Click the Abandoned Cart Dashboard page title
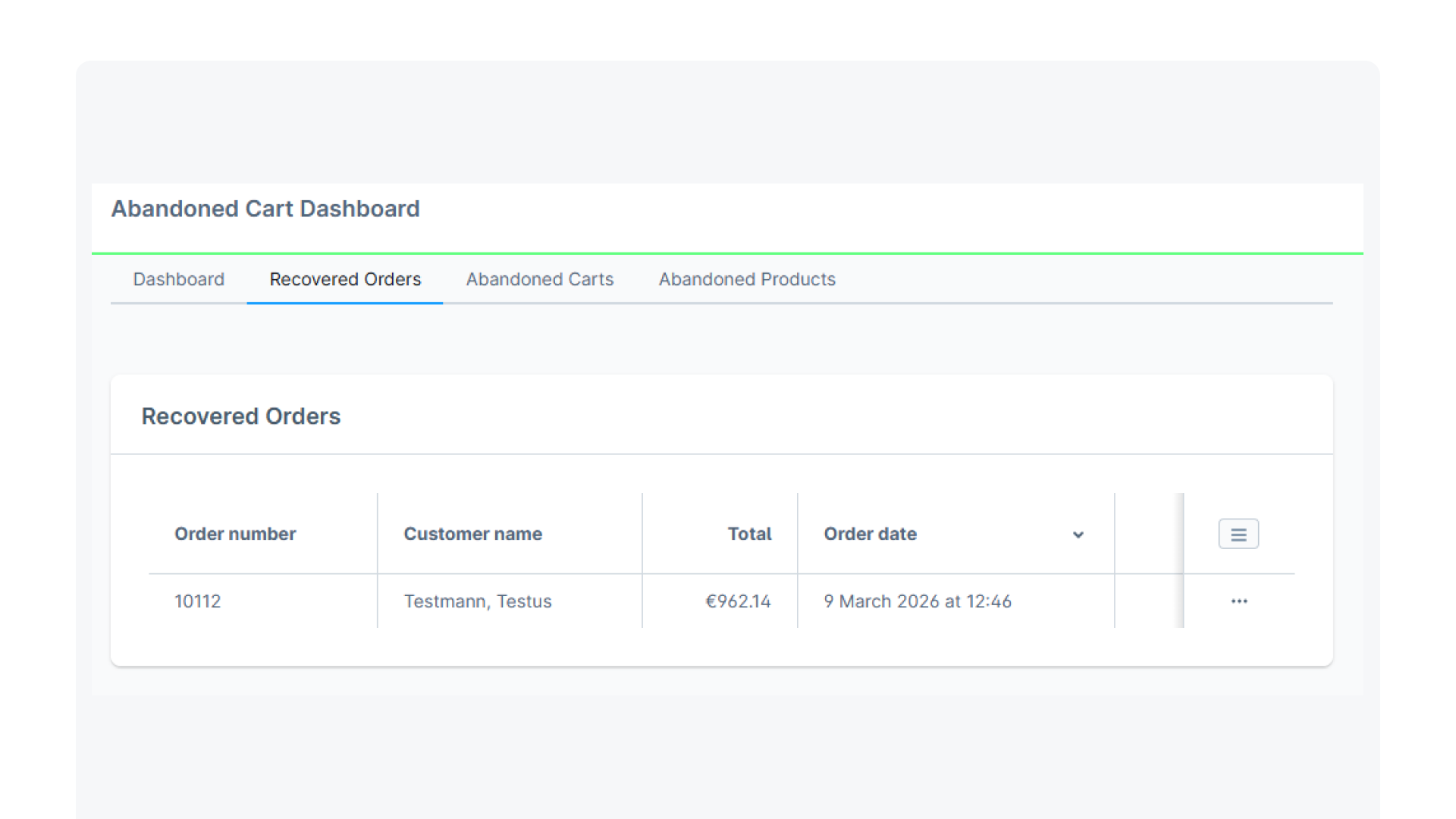This screenshot has height=819, width=1456. pyautogui.click(x=265, y=209)
